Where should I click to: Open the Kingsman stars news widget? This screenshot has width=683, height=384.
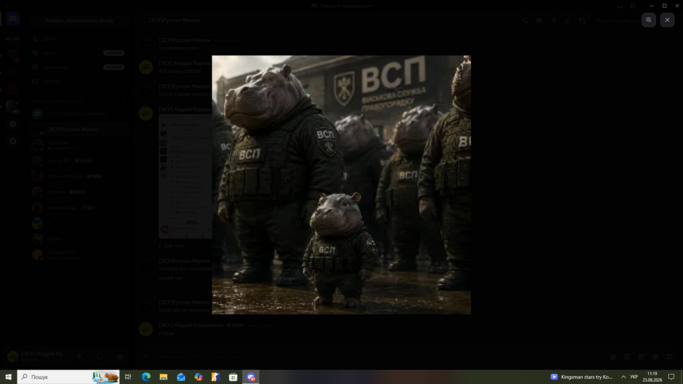coord(582,377)
